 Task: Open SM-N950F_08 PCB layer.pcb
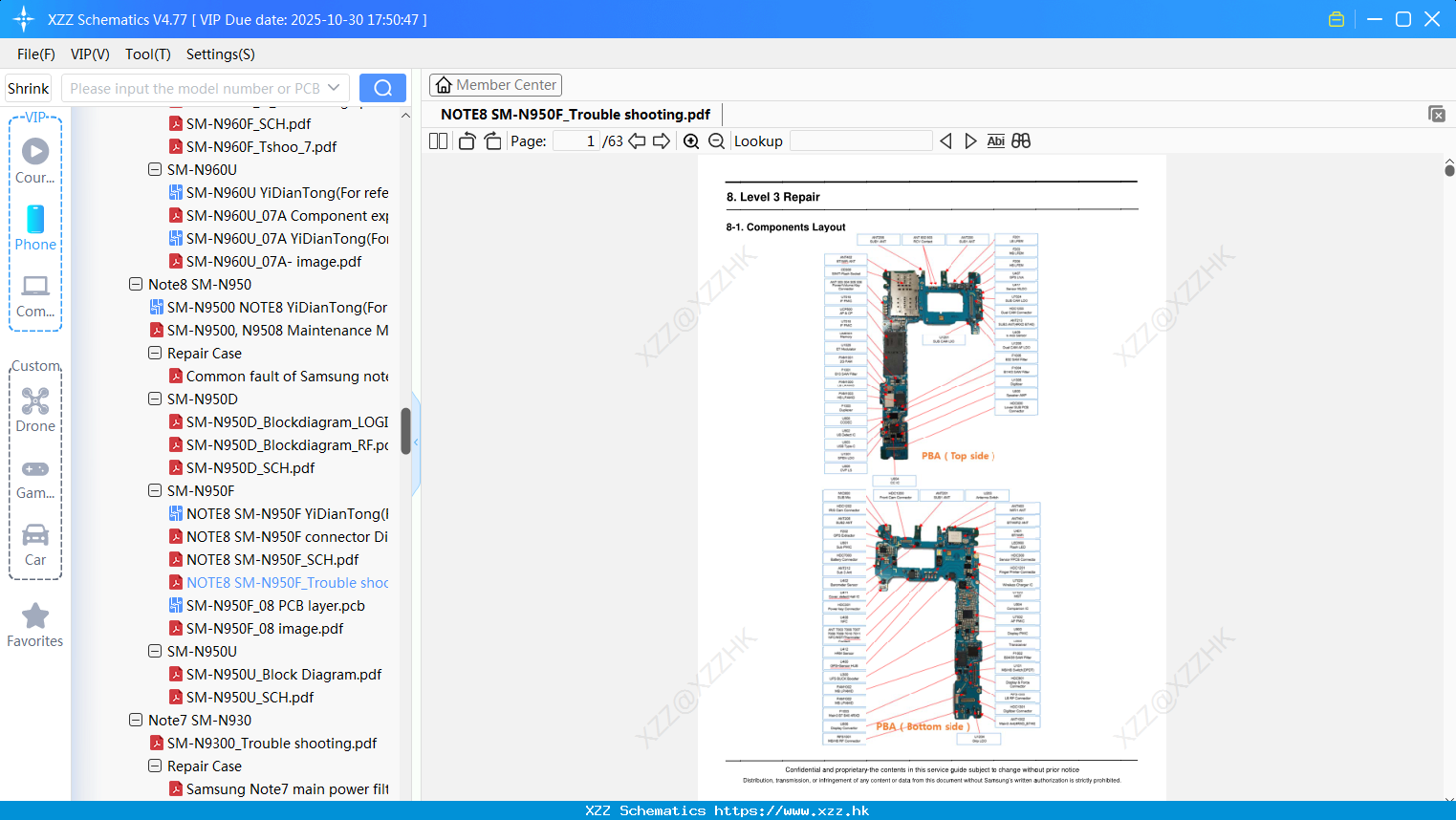(x=267, y=605)
